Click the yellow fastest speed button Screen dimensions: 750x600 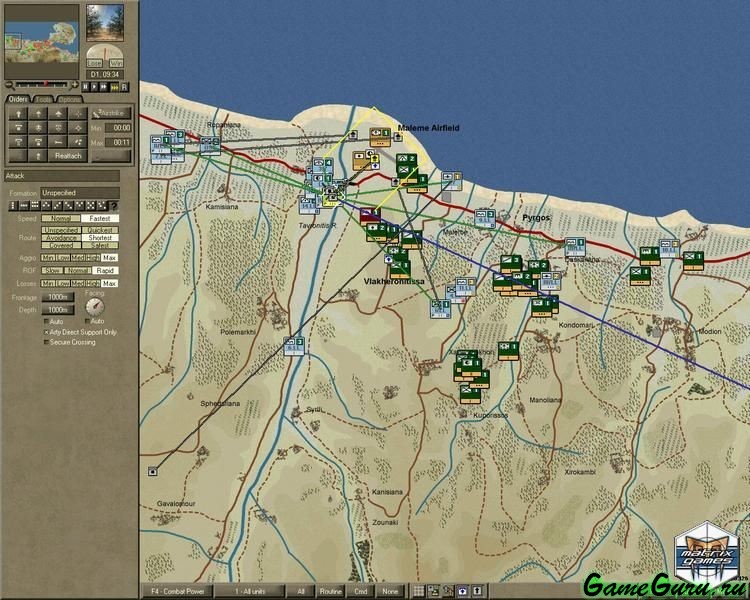[x=114, y=87]
